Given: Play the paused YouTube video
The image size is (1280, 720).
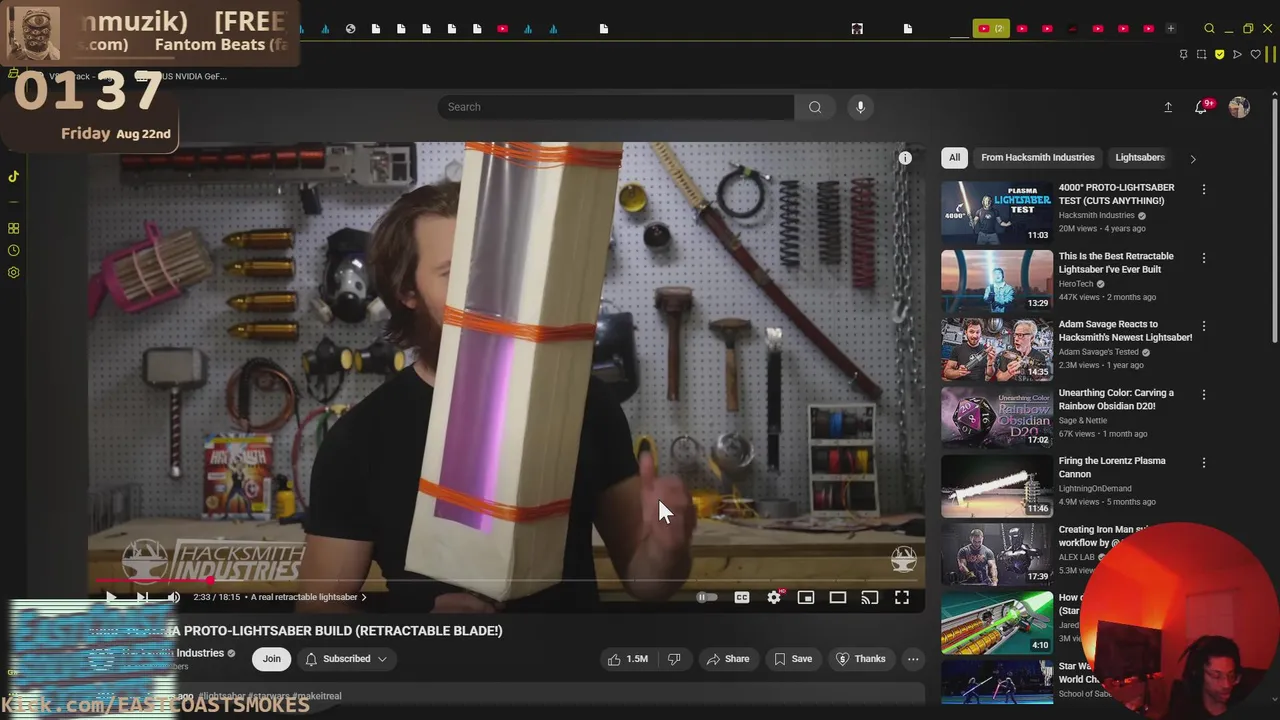Looking at the screenshot, I should tap(111, 597).
